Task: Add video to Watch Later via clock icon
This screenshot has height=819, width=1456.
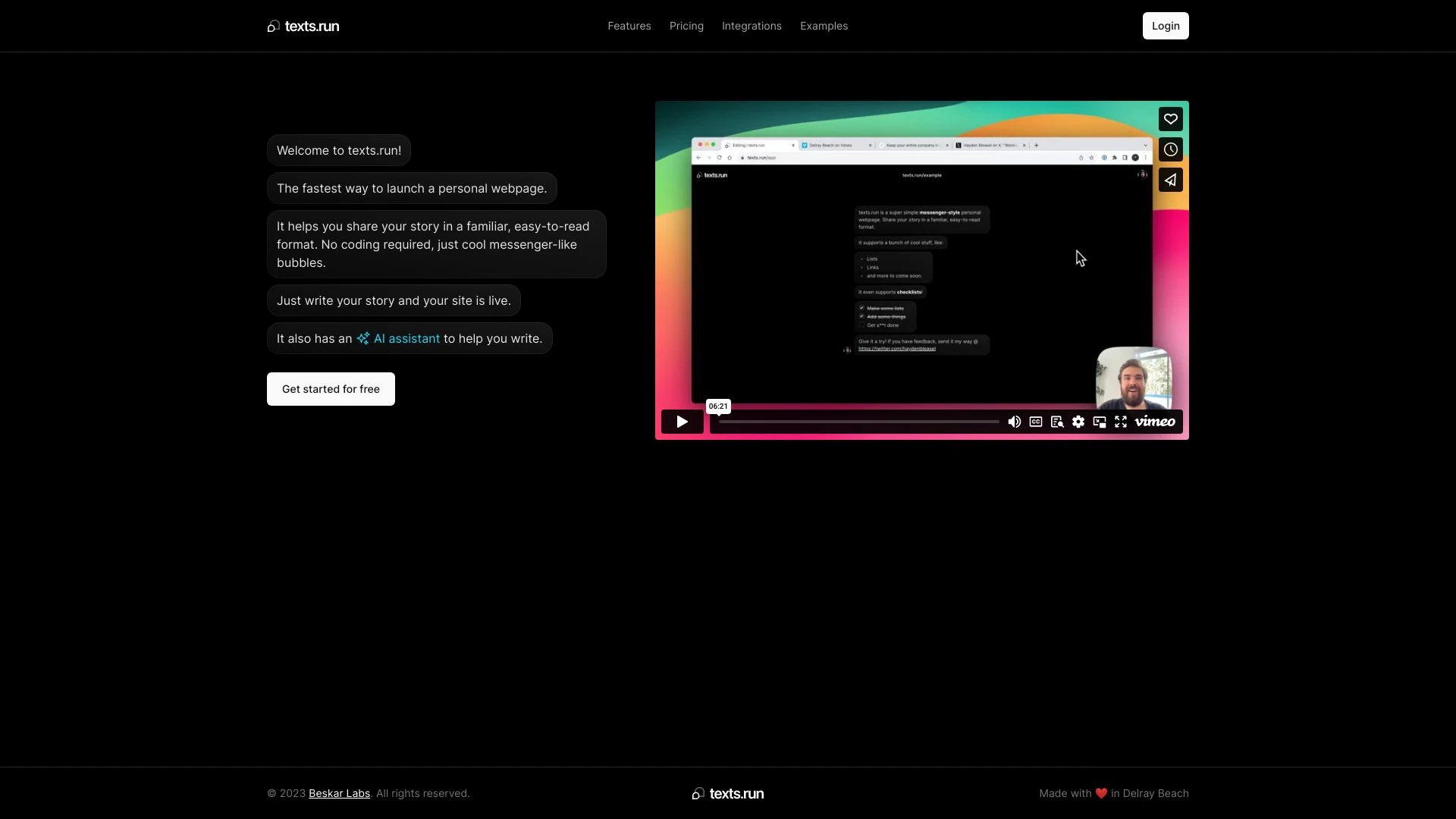Action: tap(1170, 149)
